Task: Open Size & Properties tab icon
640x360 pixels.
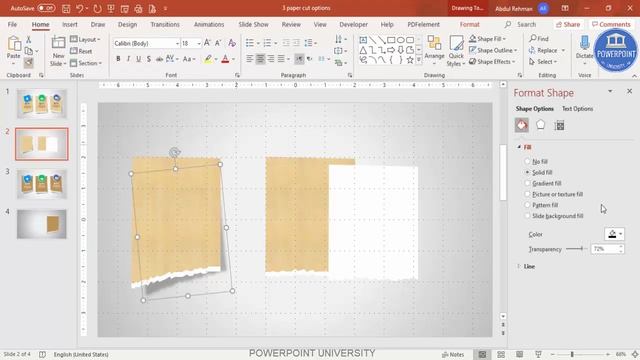Action: (x=560, y=125)
